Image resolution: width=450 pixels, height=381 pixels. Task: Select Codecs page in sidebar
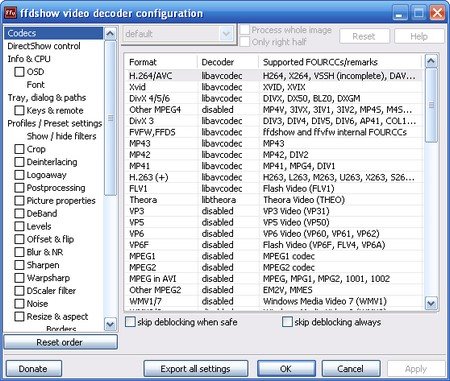53,33
